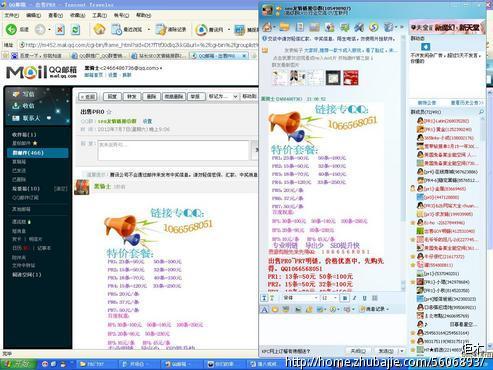The height and width of the screenshot is (370, 493).
Task: Switch to the third SEO links group tab
Action: (x=159, y=56)
